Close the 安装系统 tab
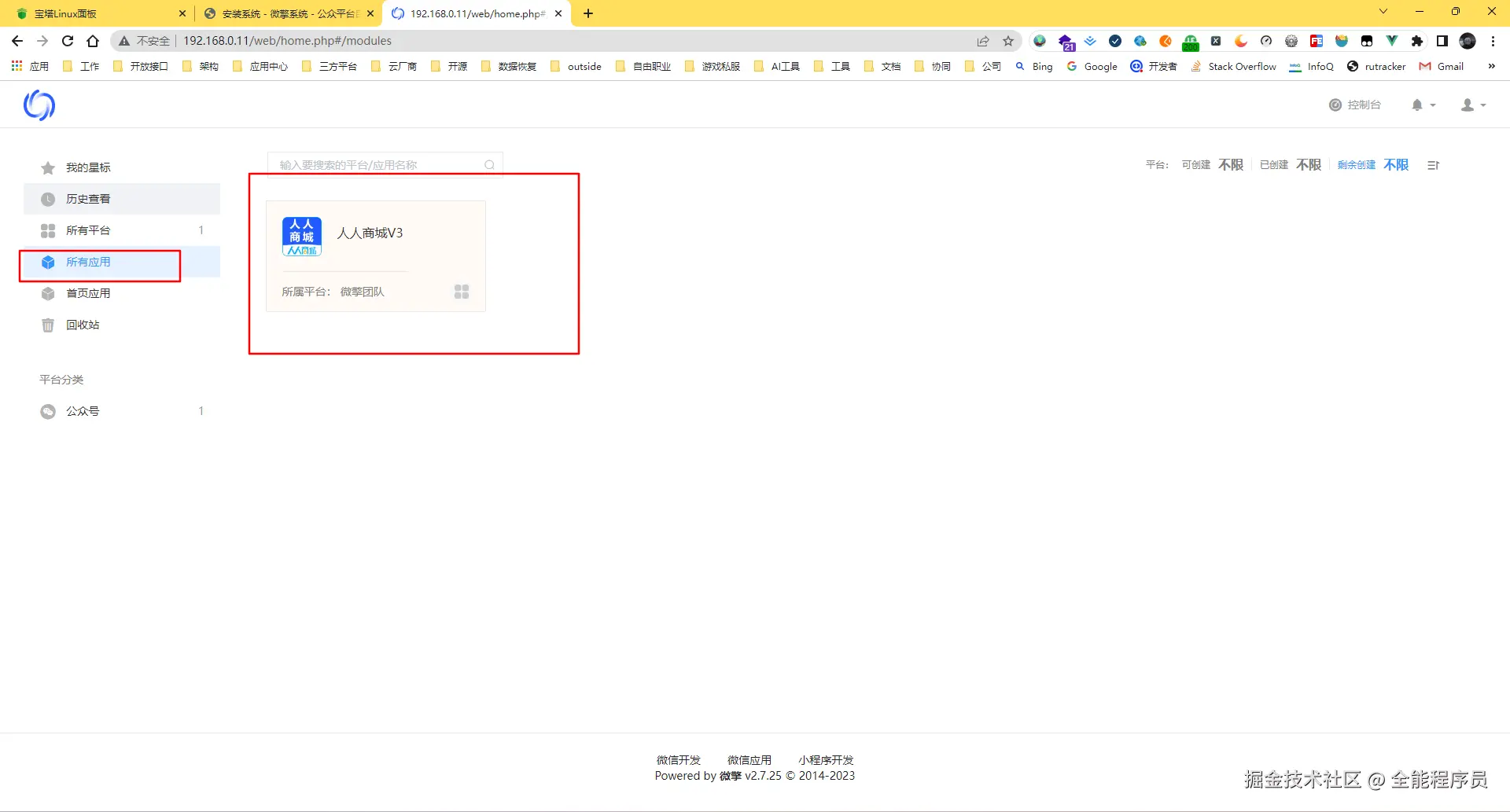This screenshot has height=812, width=1510. click(x=370, y=13)
